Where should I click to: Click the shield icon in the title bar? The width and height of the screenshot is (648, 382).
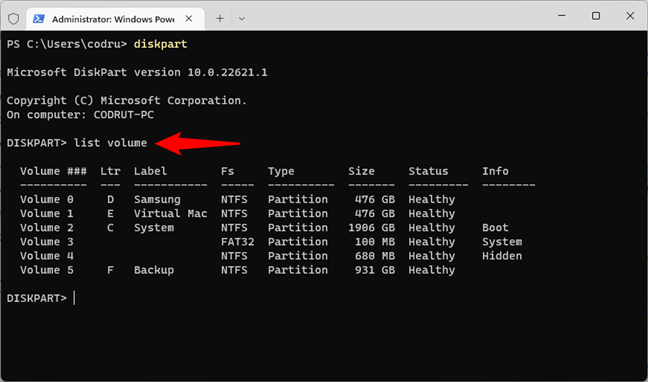coord(13,18)
